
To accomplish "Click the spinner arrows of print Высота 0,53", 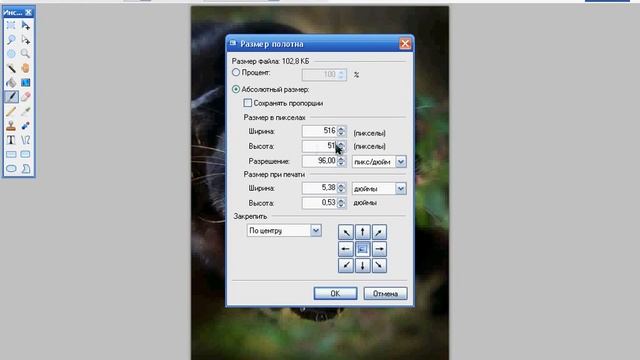I will pos(341,203).
